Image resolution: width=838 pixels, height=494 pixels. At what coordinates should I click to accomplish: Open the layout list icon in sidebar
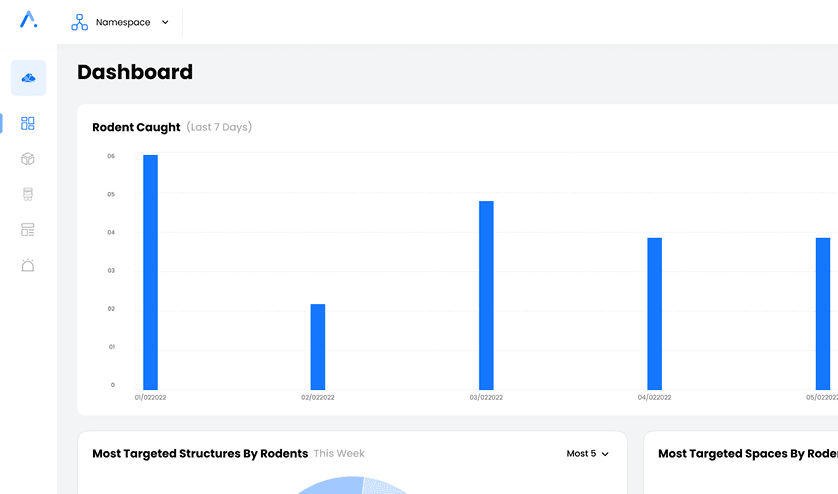click(28, 230)
